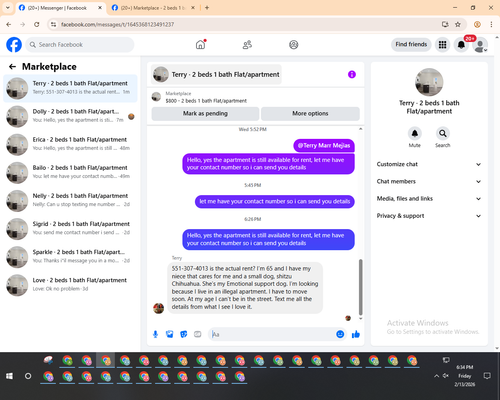
Task: Open the Windows action center notifications icon
Action: coord(487,376)
